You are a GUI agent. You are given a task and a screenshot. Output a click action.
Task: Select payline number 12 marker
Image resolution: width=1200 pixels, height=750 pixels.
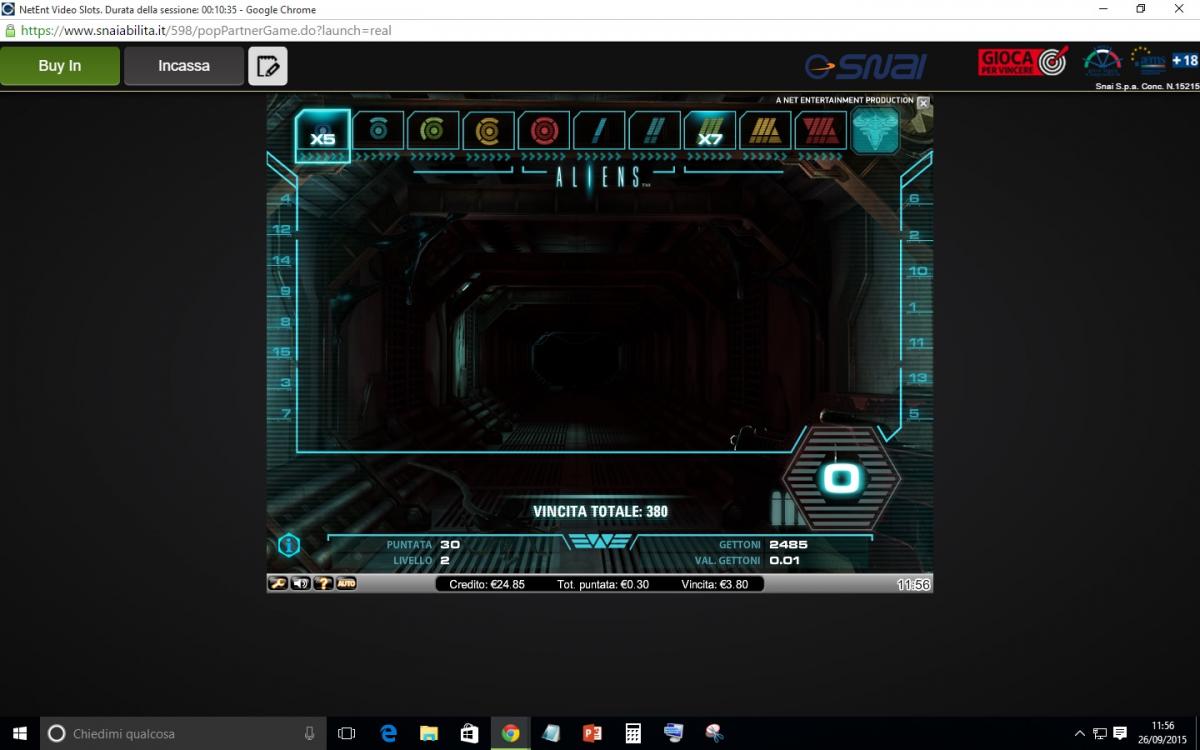click(x=281, y=229)
